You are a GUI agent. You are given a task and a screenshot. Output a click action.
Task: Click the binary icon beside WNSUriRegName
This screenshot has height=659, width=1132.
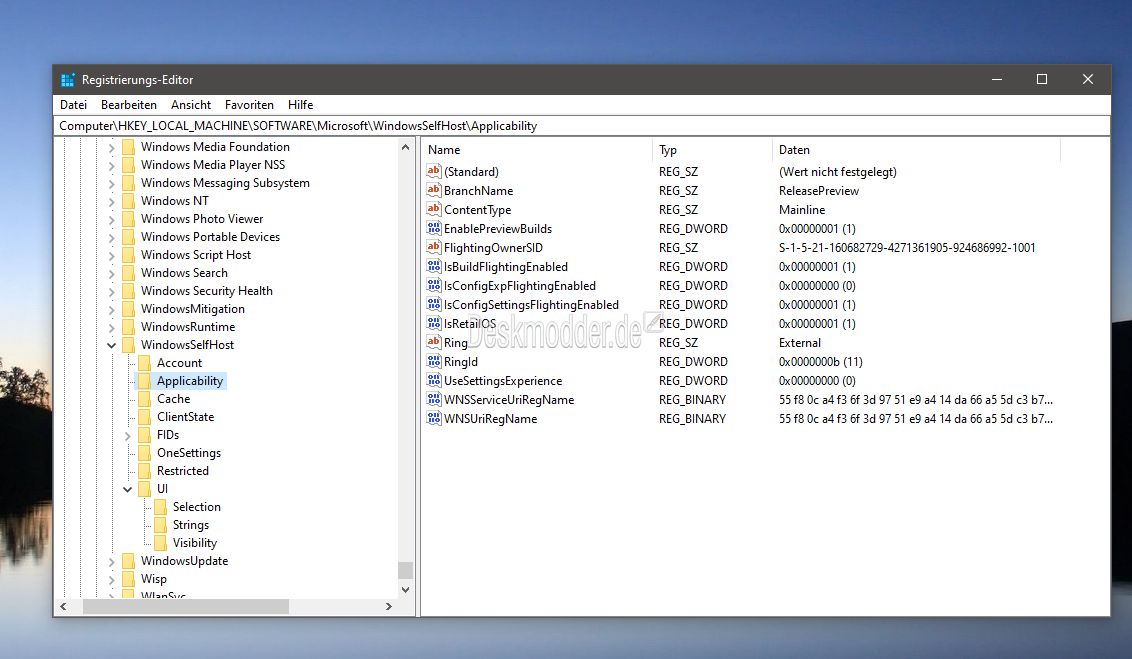[x=433, y=418]
